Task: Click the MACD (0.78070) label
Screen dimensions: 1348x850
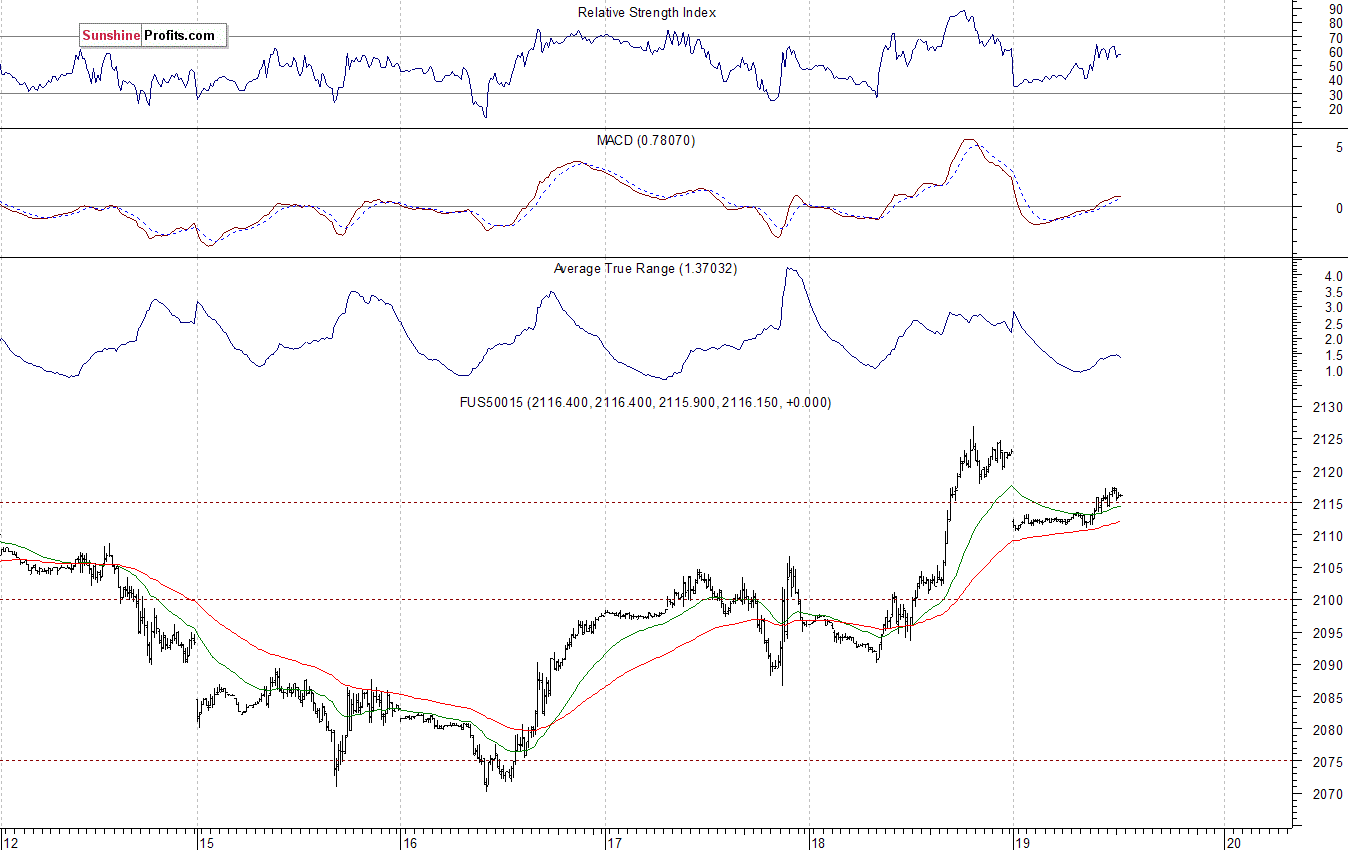Action: point(646,141)
